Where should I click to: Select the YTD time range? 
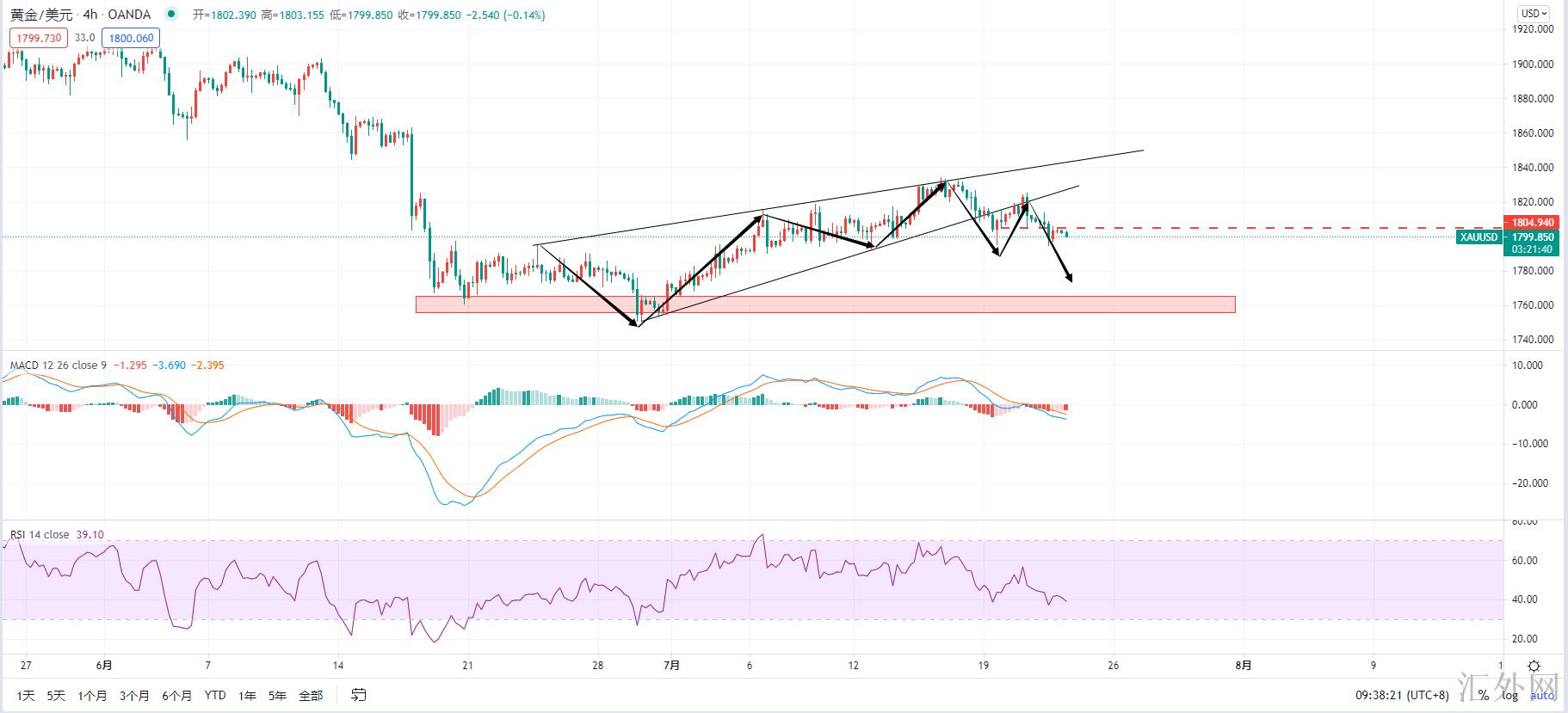[215, 695]
